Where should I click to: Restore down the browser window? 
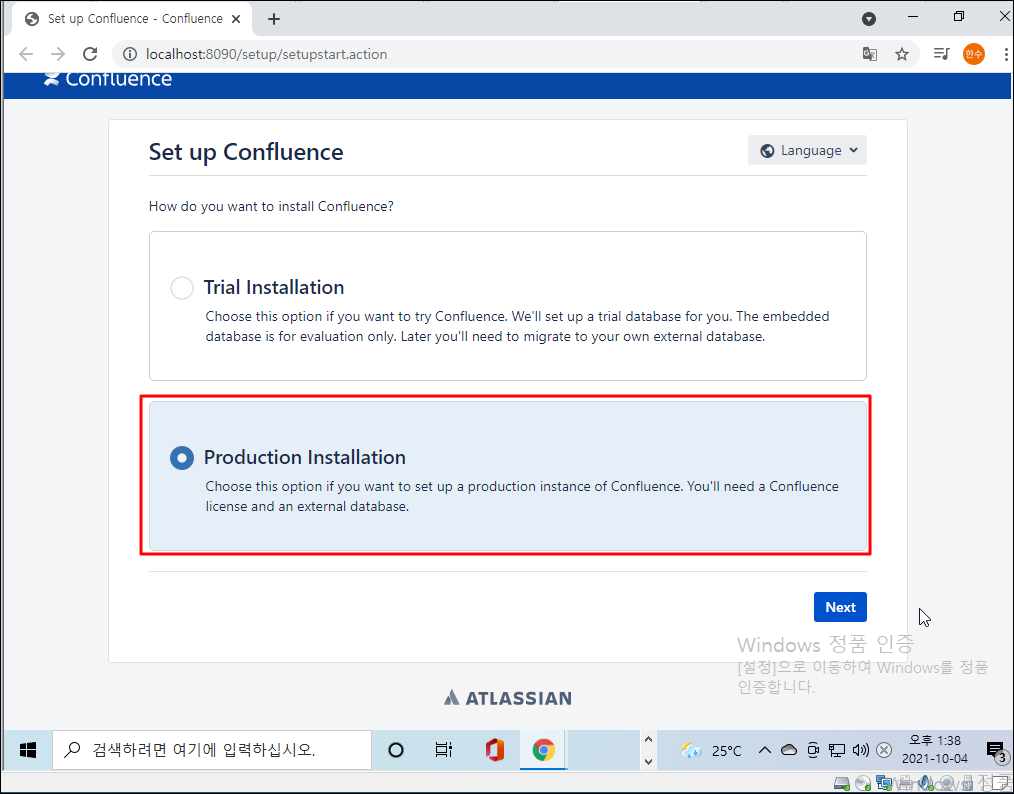959,17
